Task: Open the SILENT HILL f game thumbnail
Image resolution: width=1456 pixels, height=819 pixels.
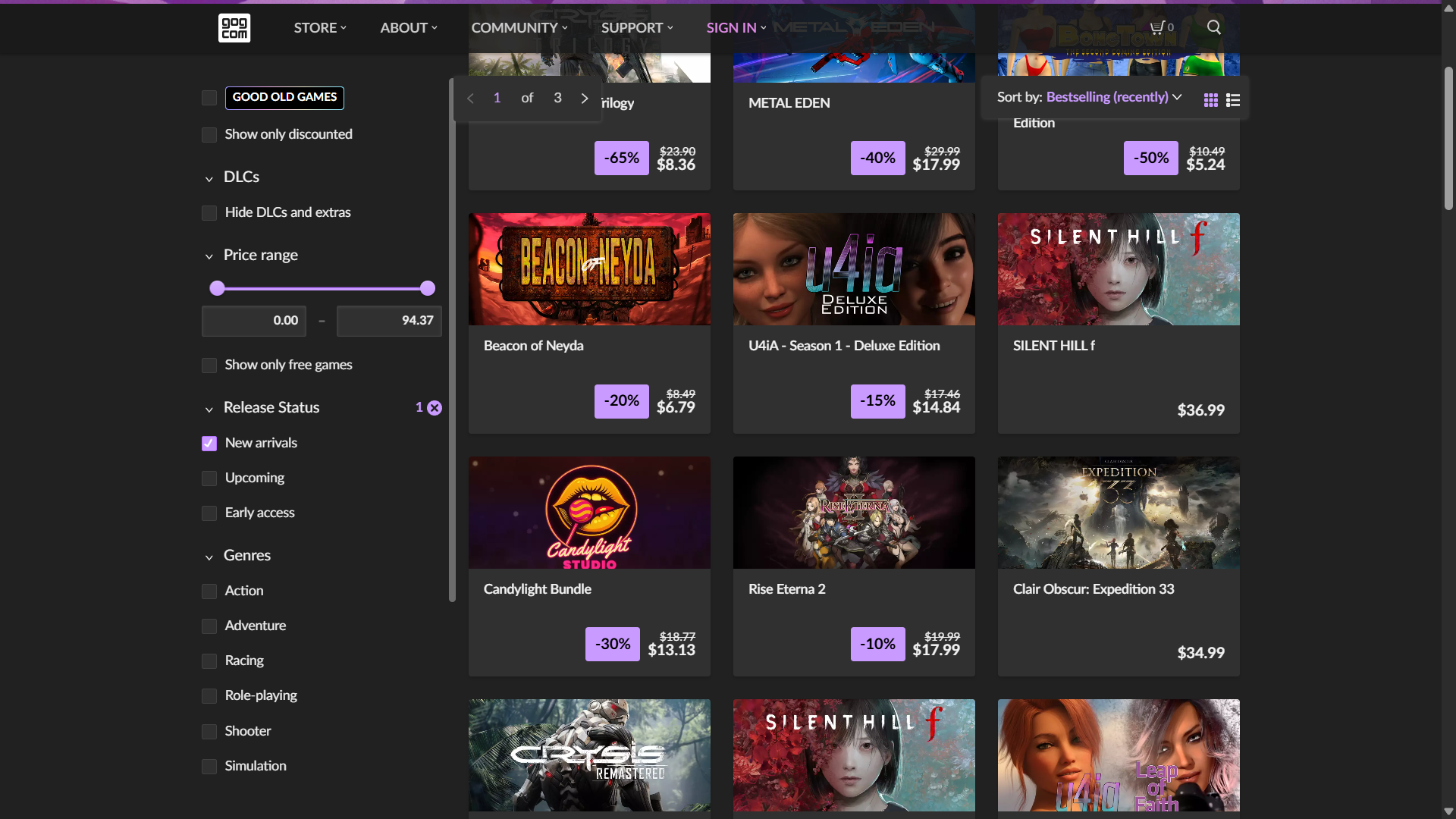Action: pyautogui.click(x=1119, y=269)
